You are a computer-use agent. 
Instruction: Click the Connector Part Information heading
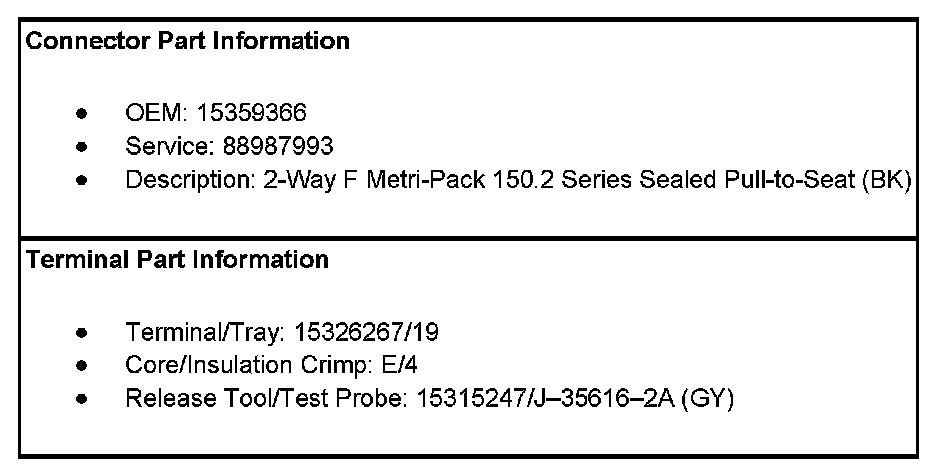pos(187,41)
